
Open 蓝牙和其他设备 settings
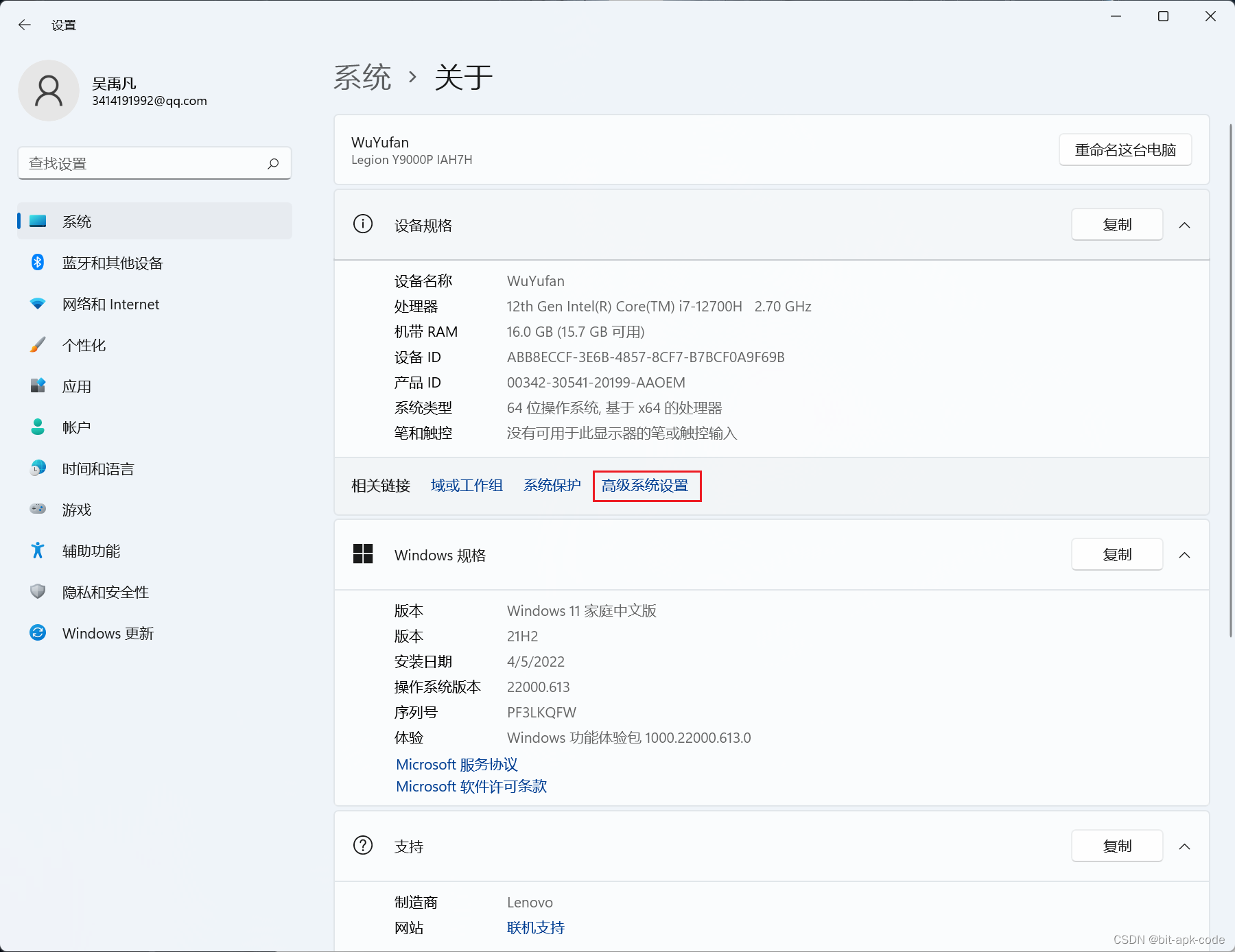tap(155, 263)
